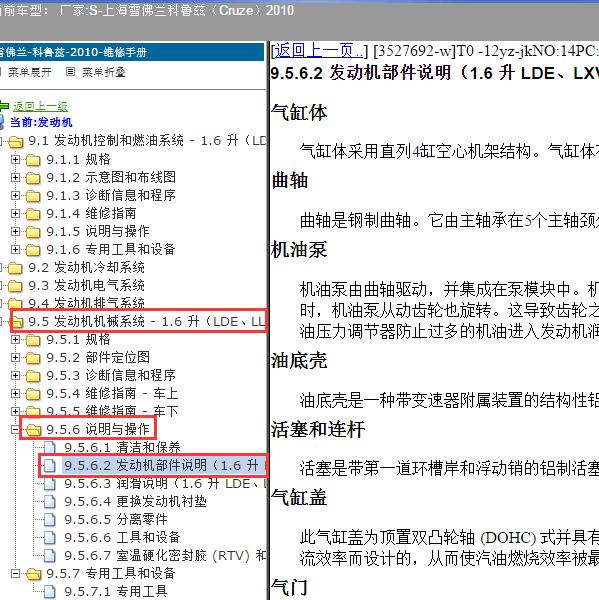Open 9.3 发动机电气系统 tree item

pos(87,285)
